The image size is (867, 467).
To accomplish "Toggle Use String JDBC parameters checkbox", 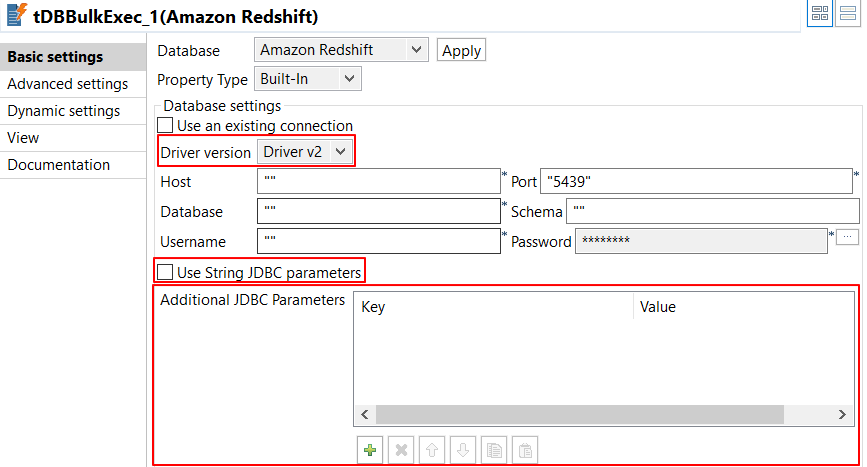I will (x=166, y=271).
